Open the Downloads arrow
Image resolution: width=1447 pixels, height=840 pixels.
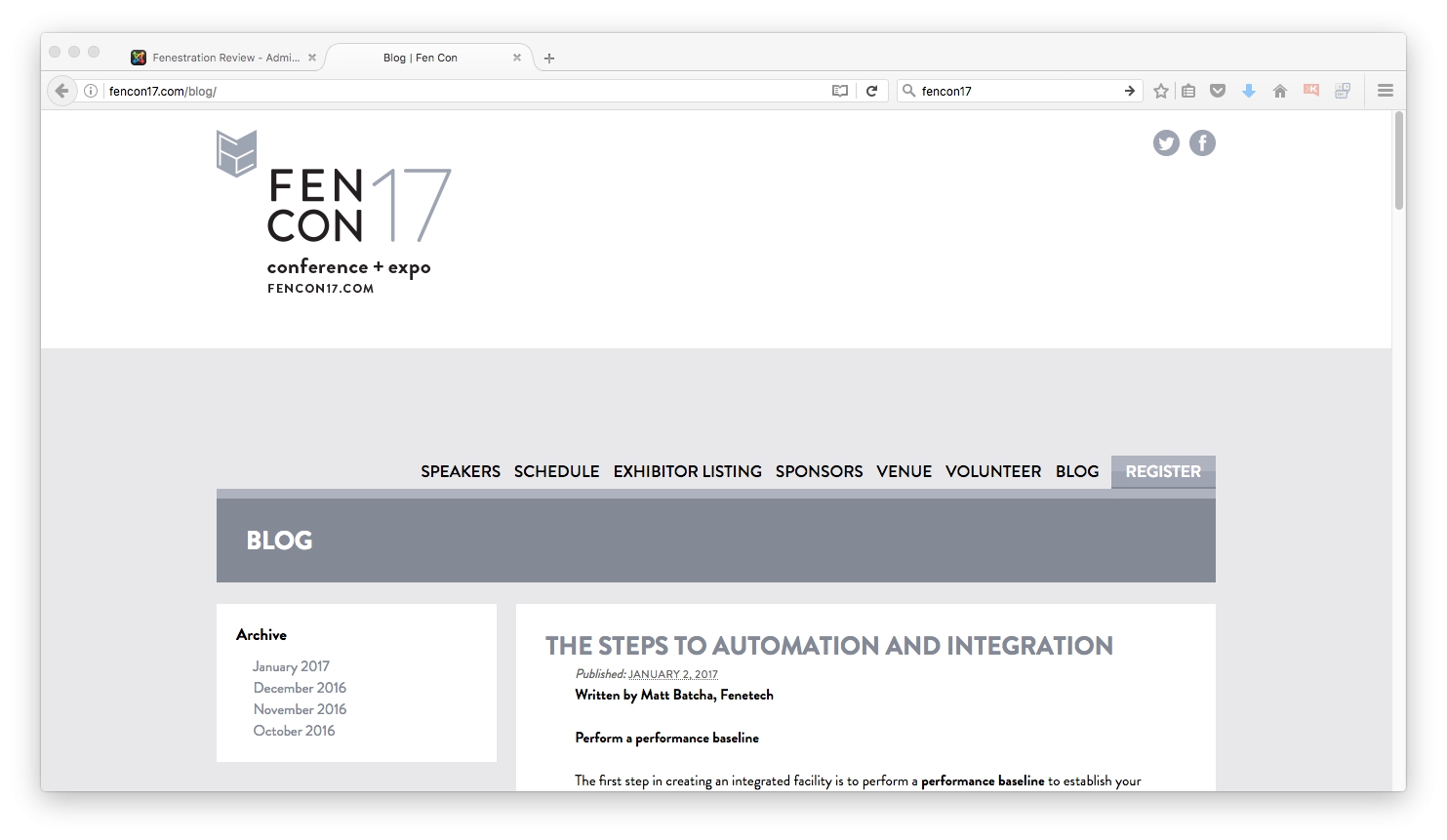1249,91
